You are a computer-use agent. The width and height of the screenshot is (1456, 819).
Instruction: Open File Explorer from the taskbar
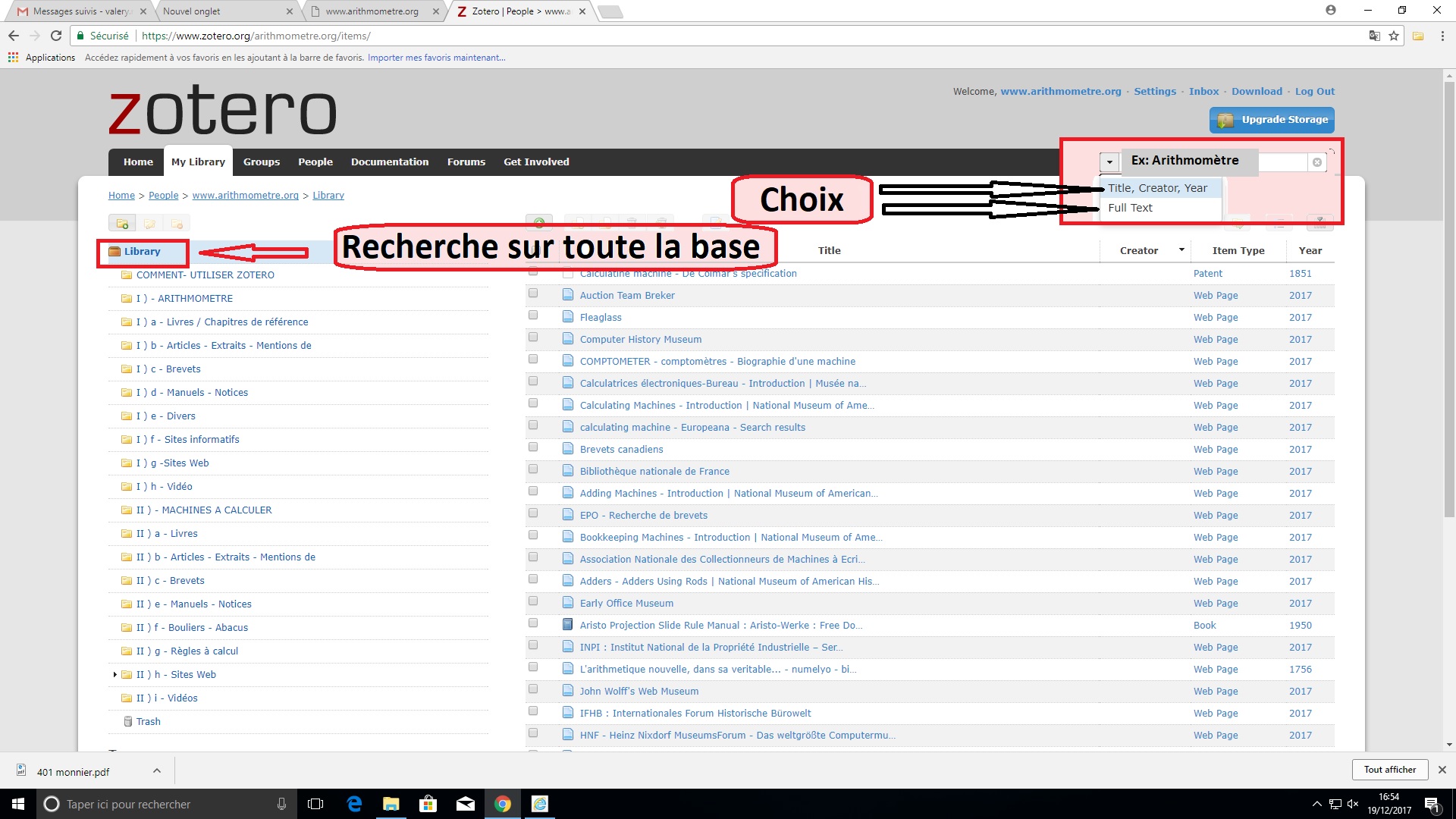391,804
